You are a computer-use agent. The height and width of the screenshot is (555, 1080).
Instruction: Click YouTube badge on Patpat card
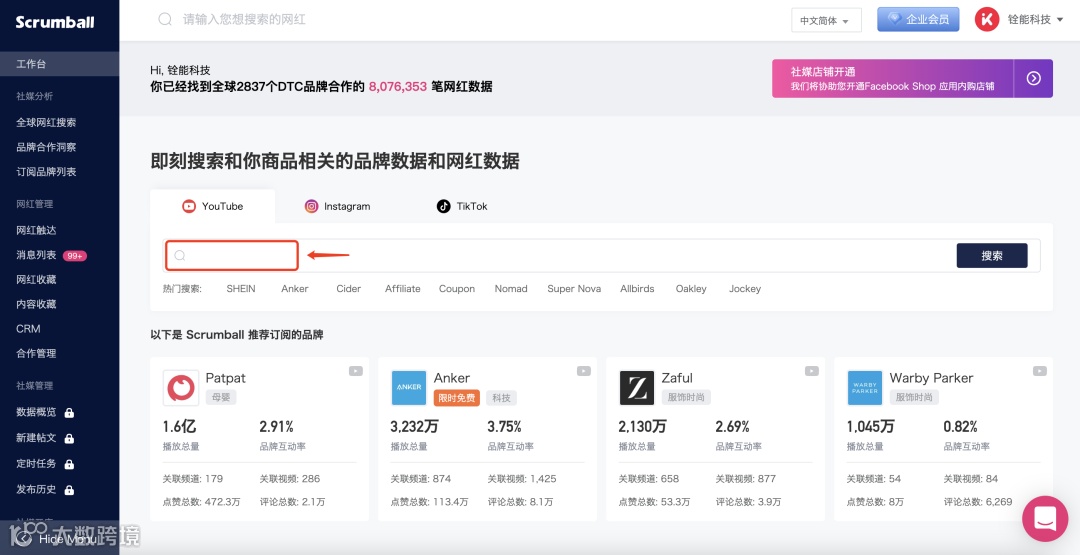(x=355, y=371)
